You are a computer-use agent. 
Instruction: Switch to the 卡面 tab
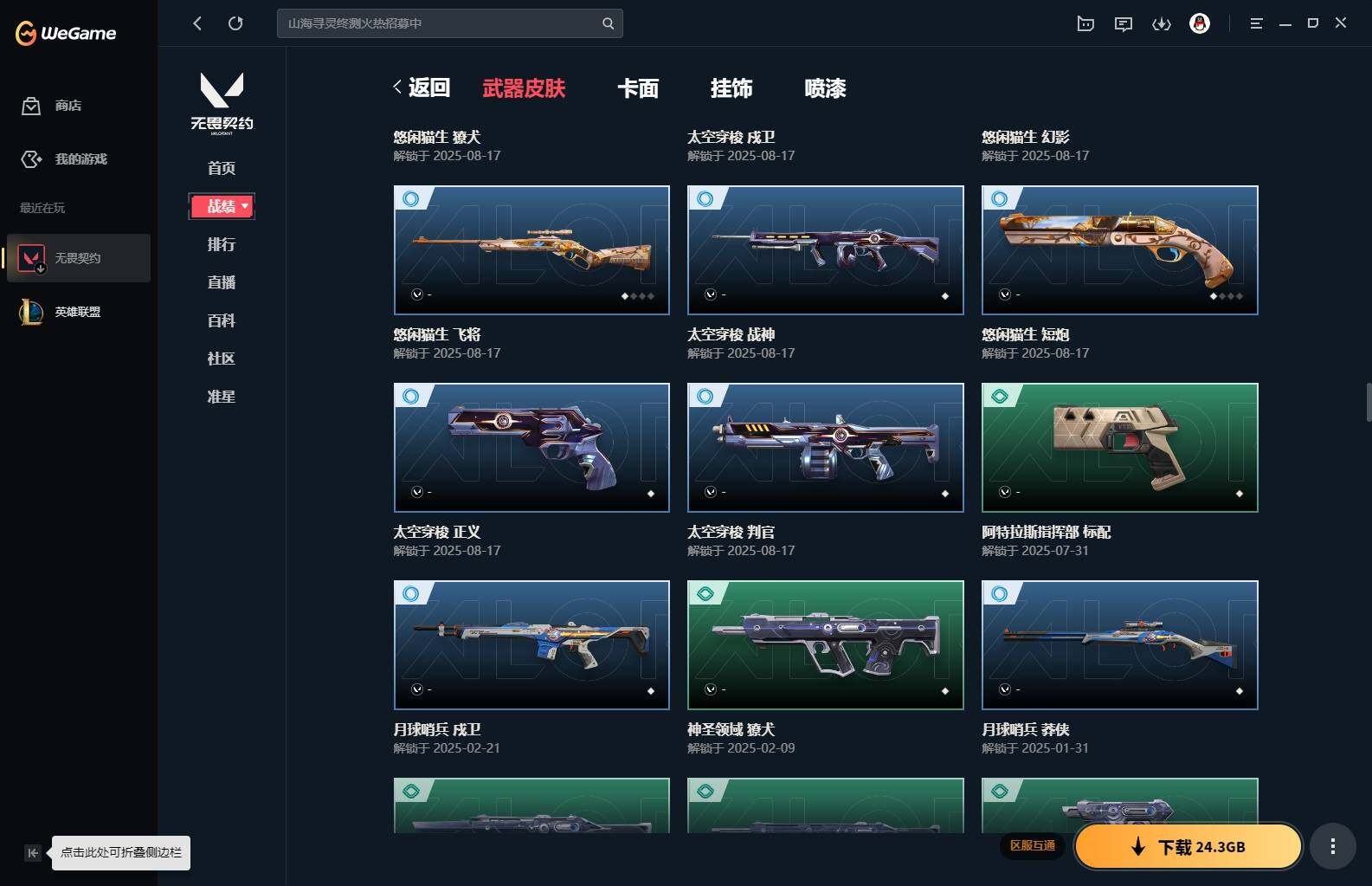[638, 87]
